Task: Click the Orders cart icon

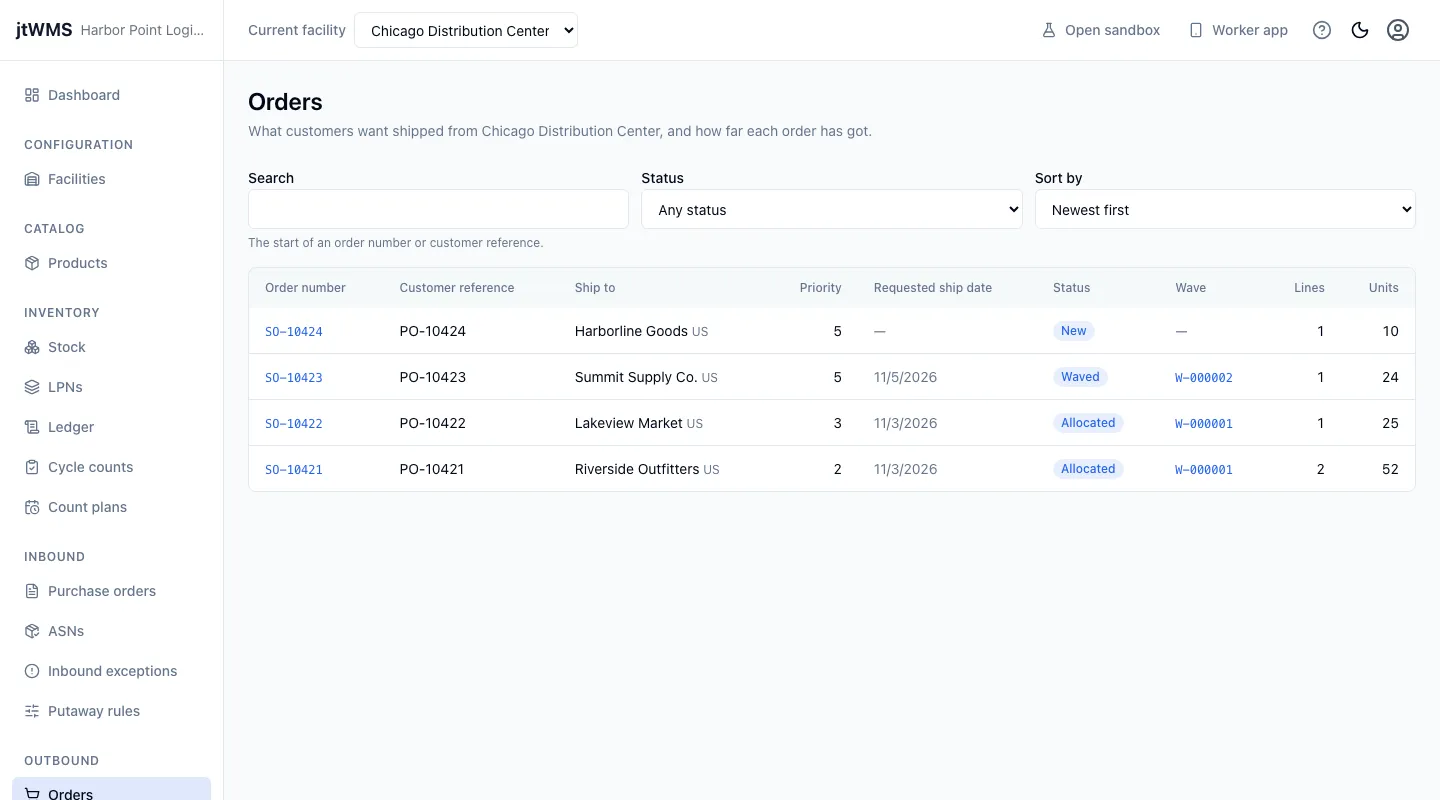Action: coord(32,794)
